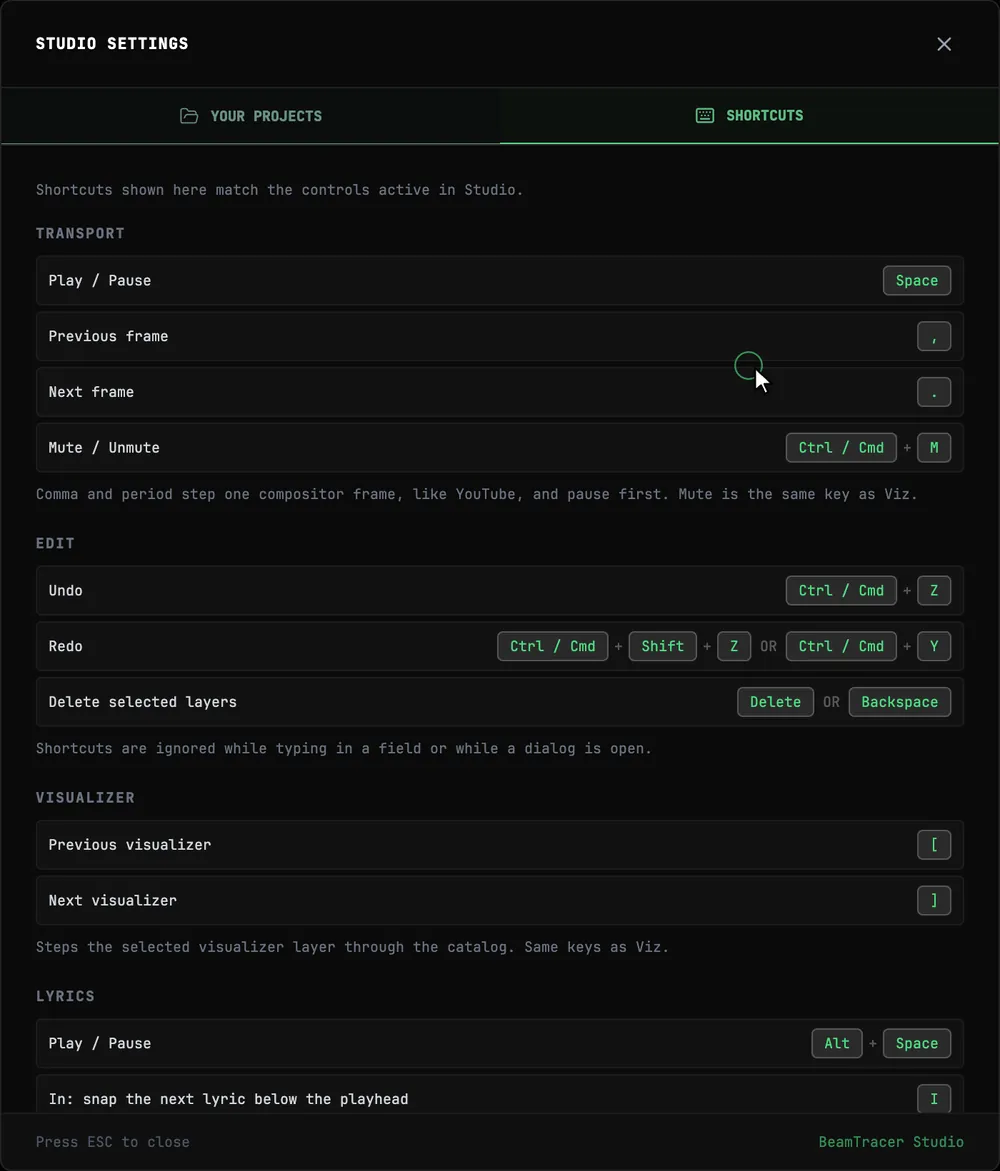This screenshot has width=1000, height=1171.
Task: Select the Transport Play / Pause row label
Action: (99, 281)
